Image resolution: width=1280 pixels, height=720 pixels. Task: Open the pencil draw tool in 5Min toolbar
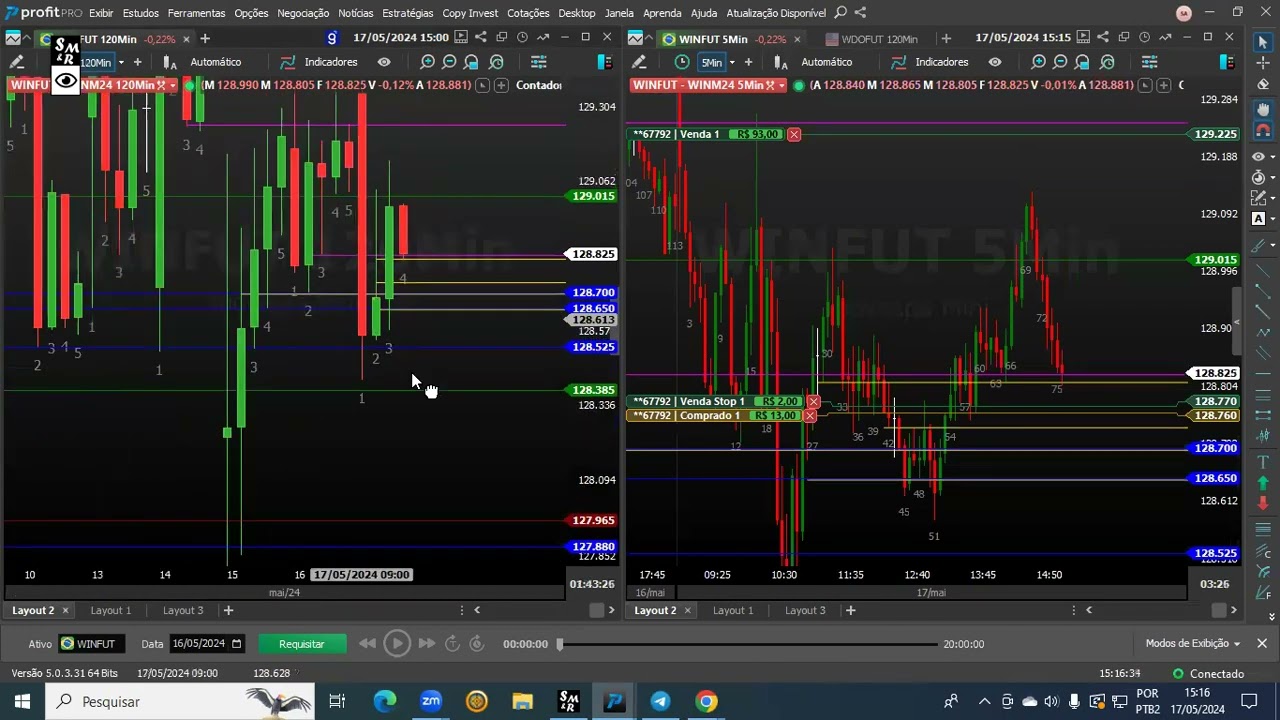coord(637,62)
